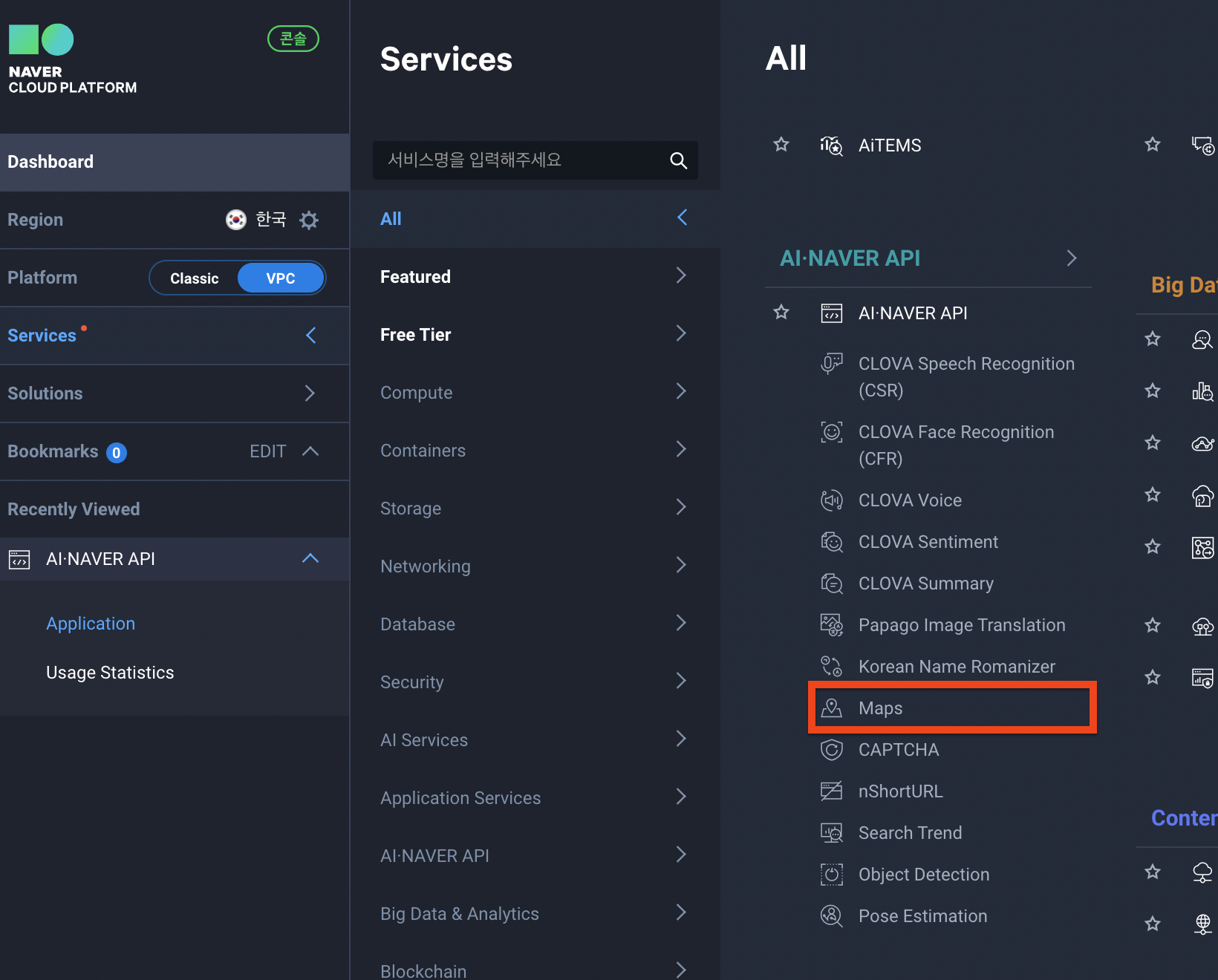Click the Papago Image Translation icon
Viewport: 1218px width, 980px height.
(x=832, y=625)
